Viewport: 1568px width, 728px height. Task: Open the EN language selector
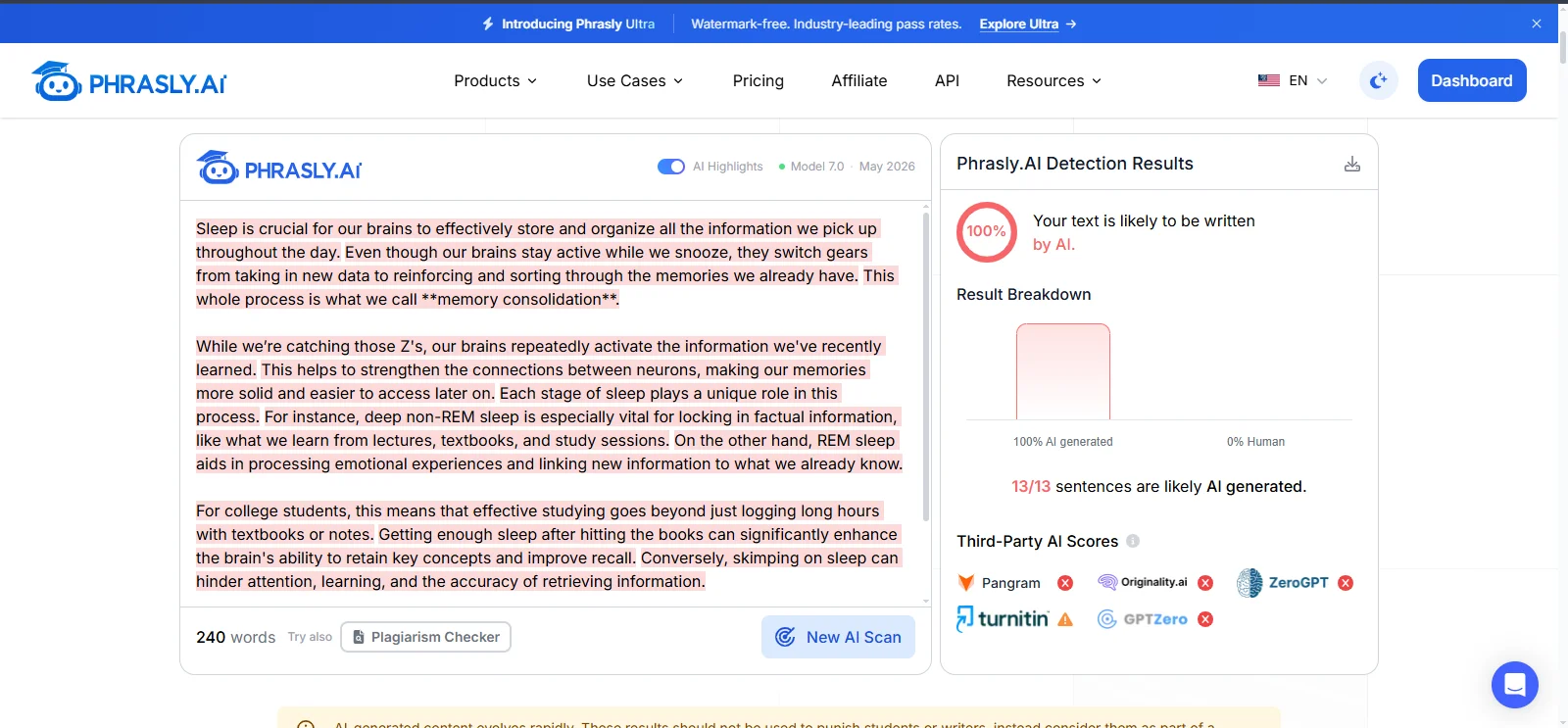pos(1293,80)
